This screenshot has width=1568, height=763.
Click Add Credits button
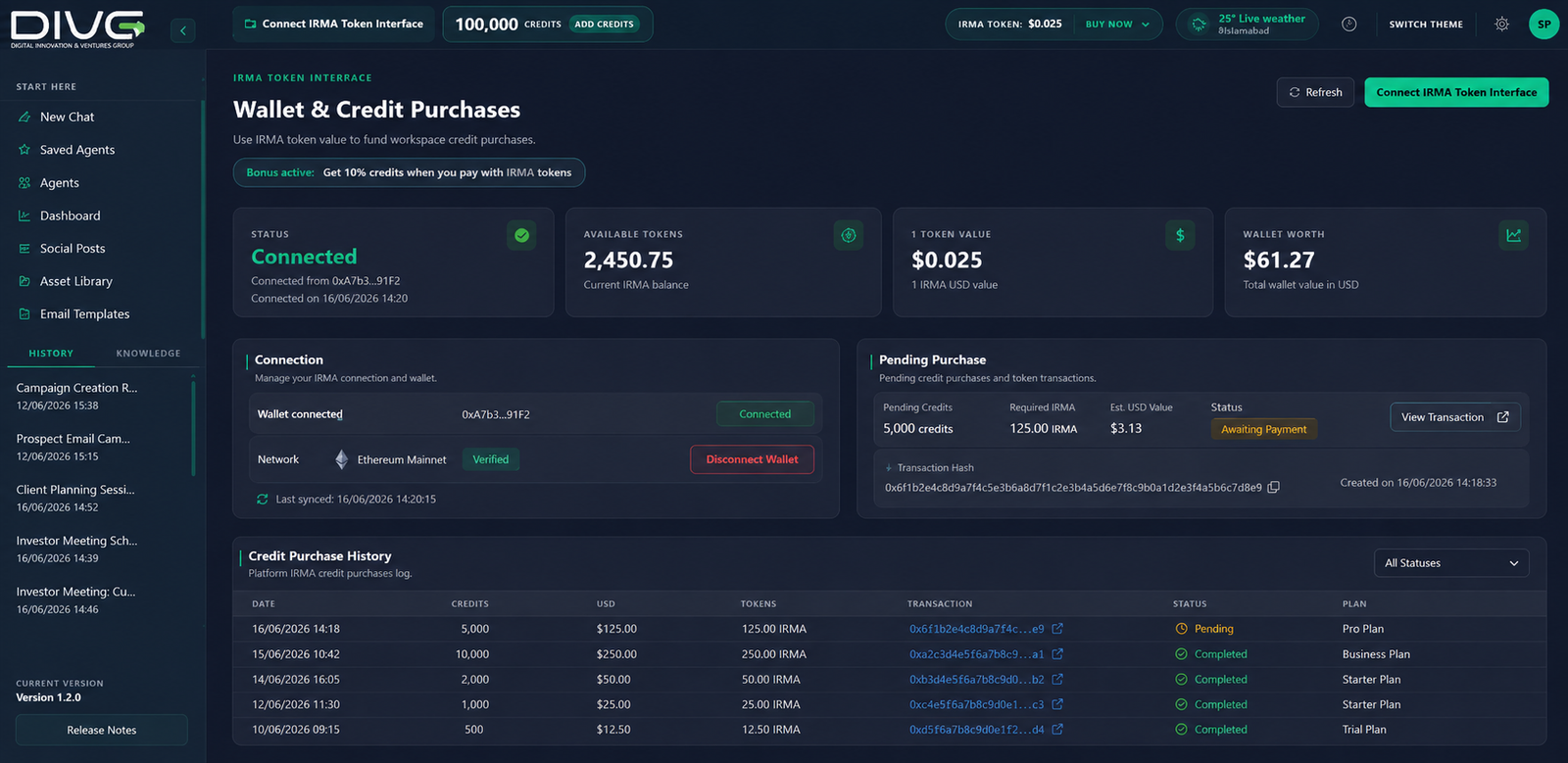click(604, 24)
